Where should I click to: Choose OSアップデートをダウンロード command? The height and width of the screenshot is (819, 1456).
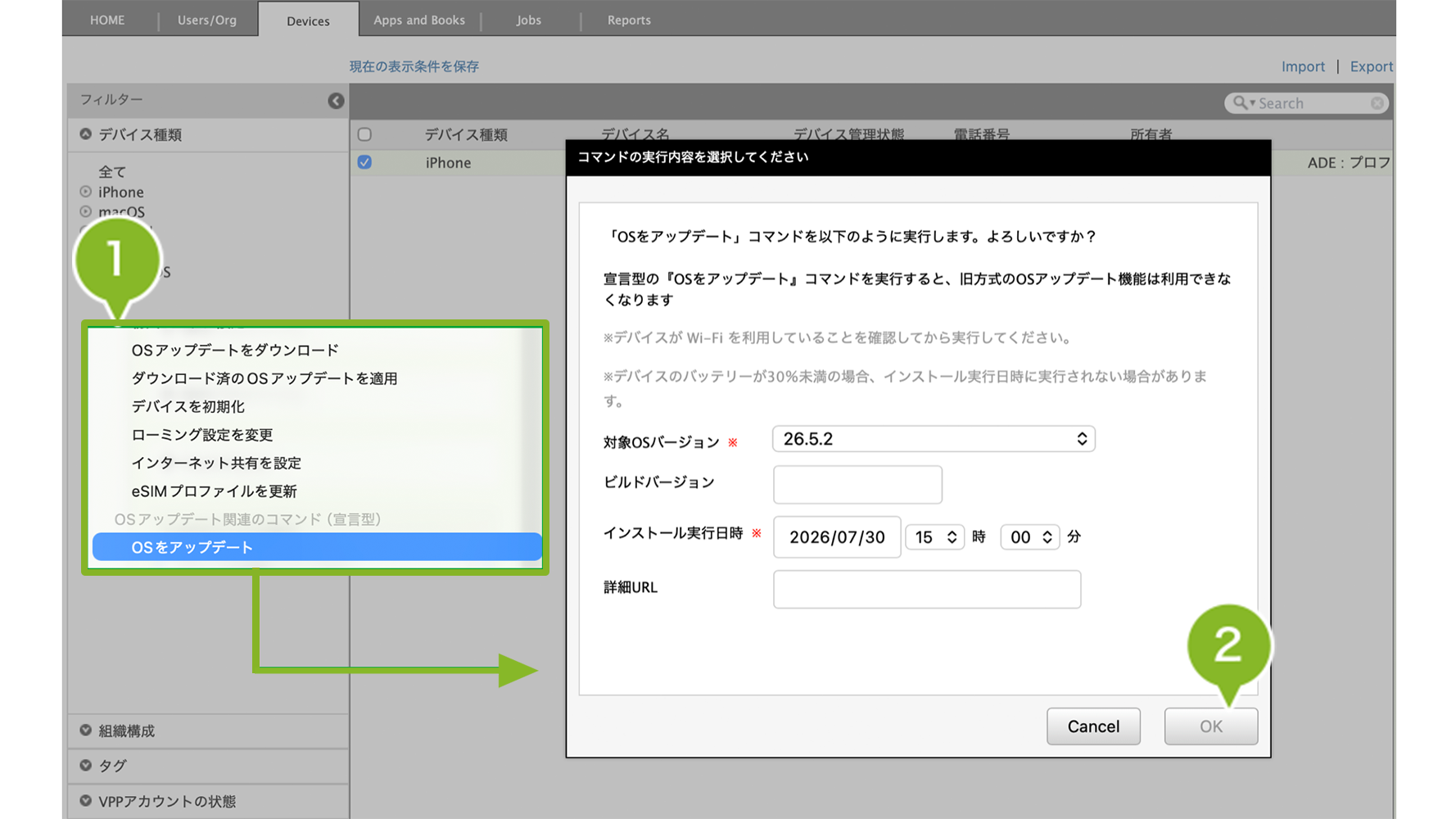235,351
